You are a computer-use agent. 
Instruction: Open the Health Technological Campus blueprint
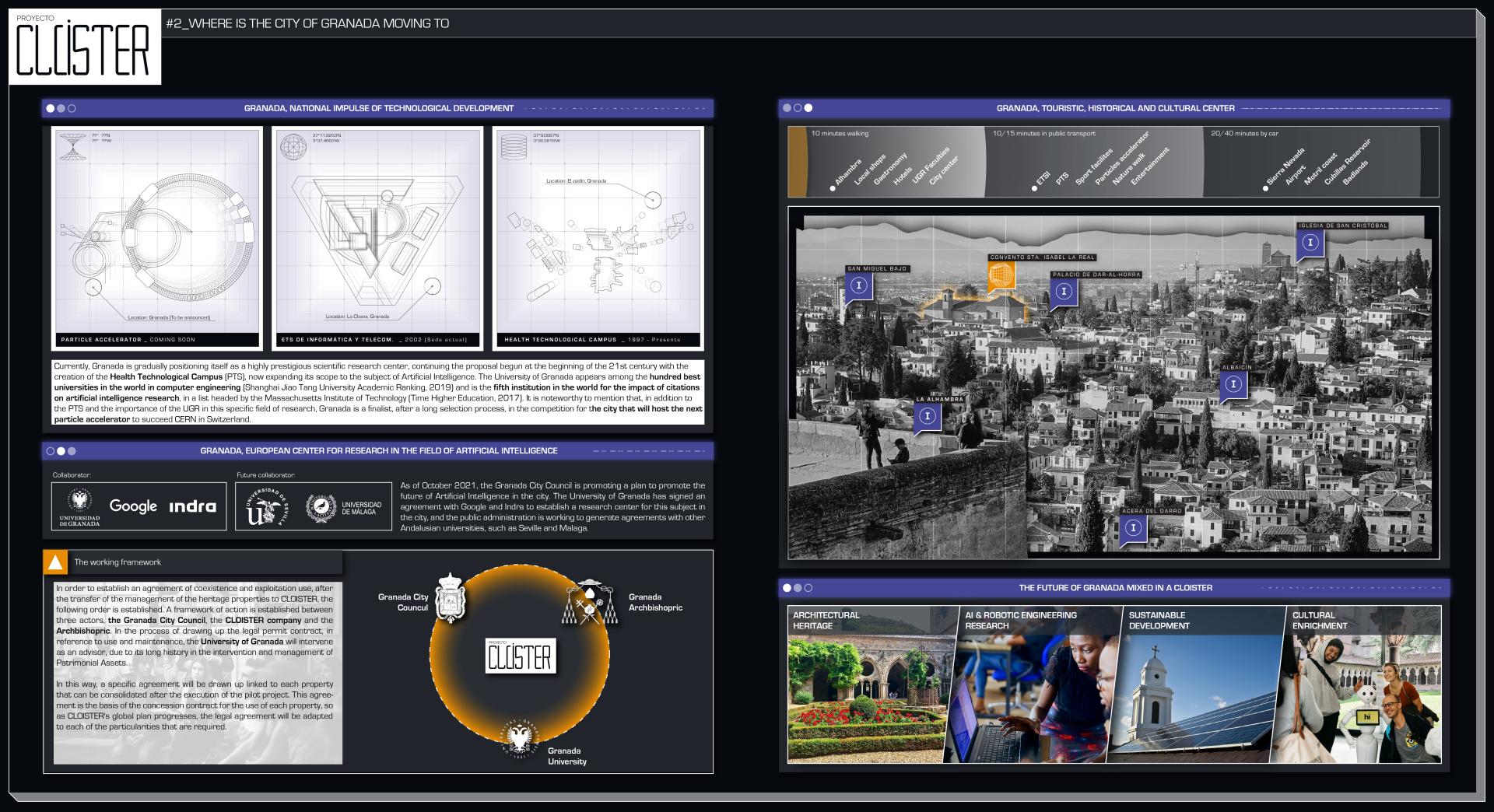pyautogui.click(x=598, y=239)
